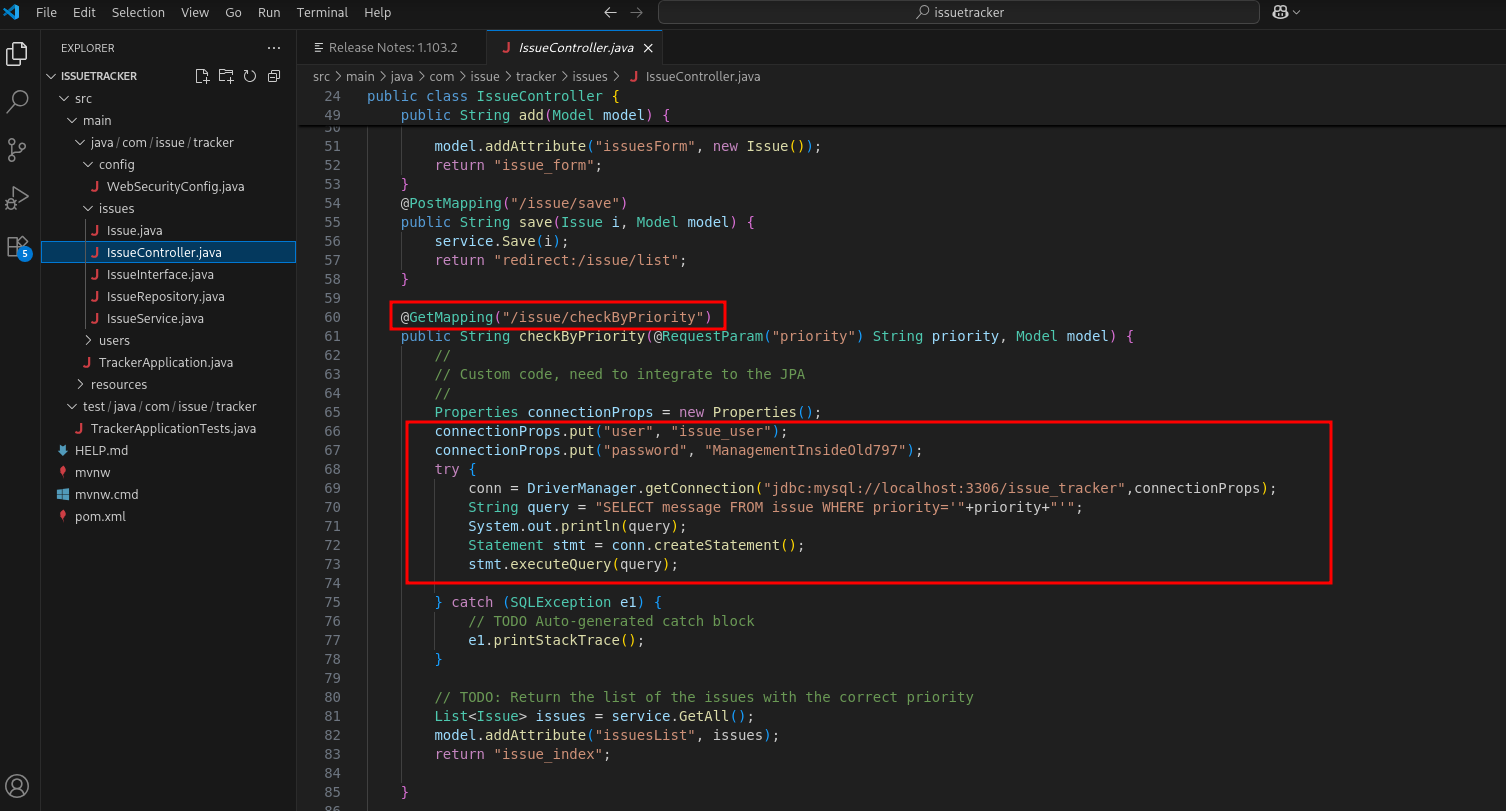Open the Extensions view with badge
Viewport: 1506px width, 811px height.
coord(17,246)
